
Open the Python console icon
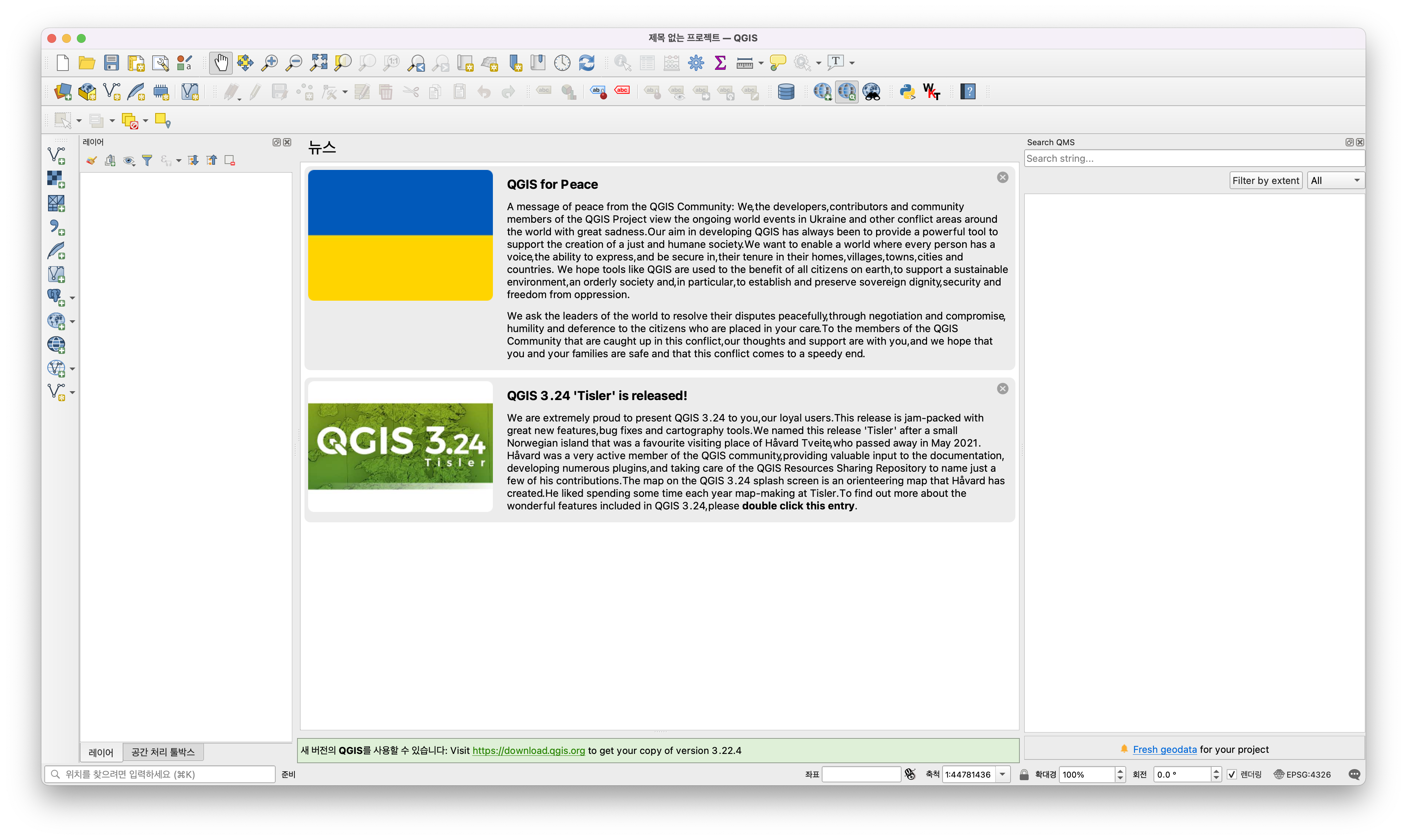(x=907, y=92)
